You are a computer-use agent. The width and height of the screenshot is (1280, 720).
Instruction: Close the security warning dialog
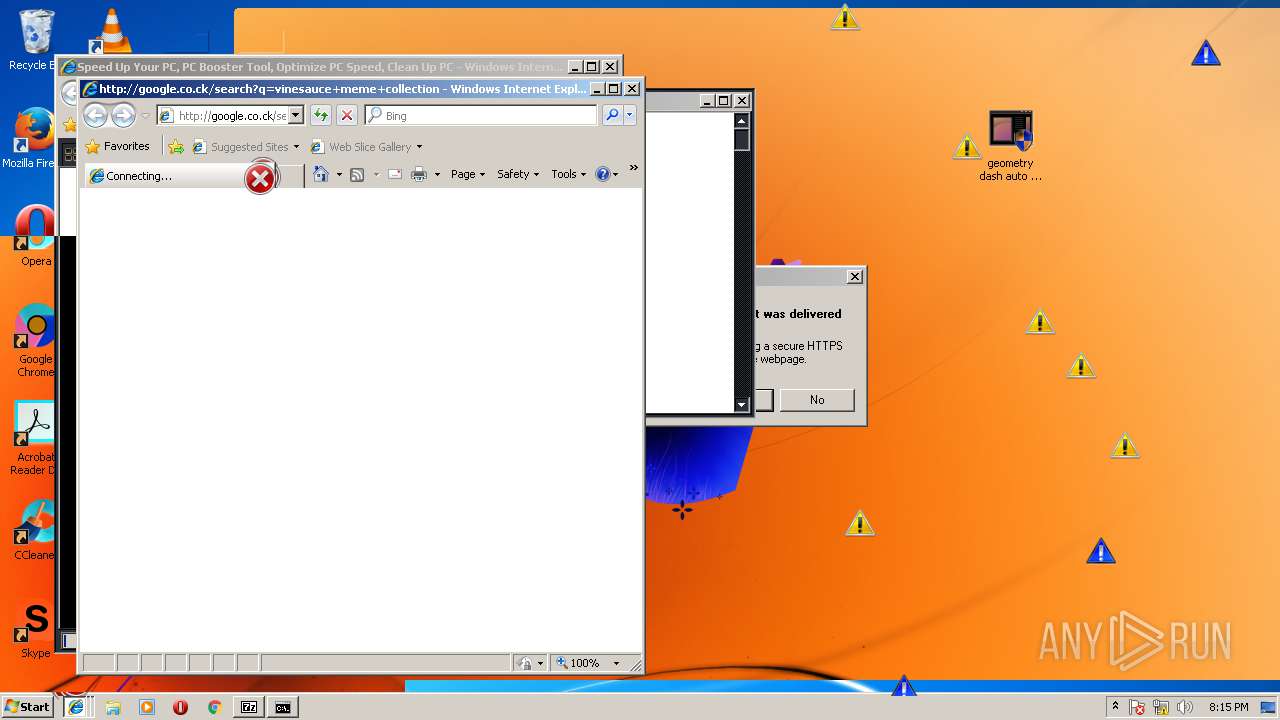(854, 276)
